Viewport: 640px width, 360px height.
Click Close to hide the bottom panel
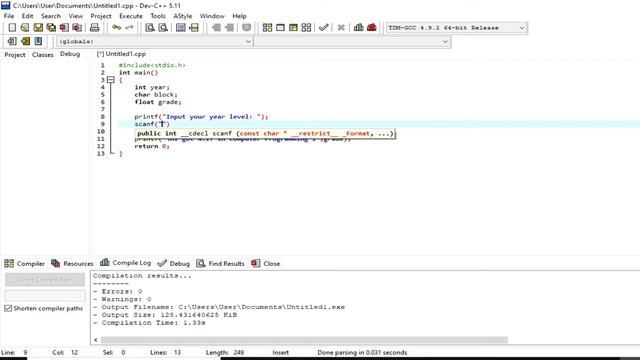tap(266, 264)
